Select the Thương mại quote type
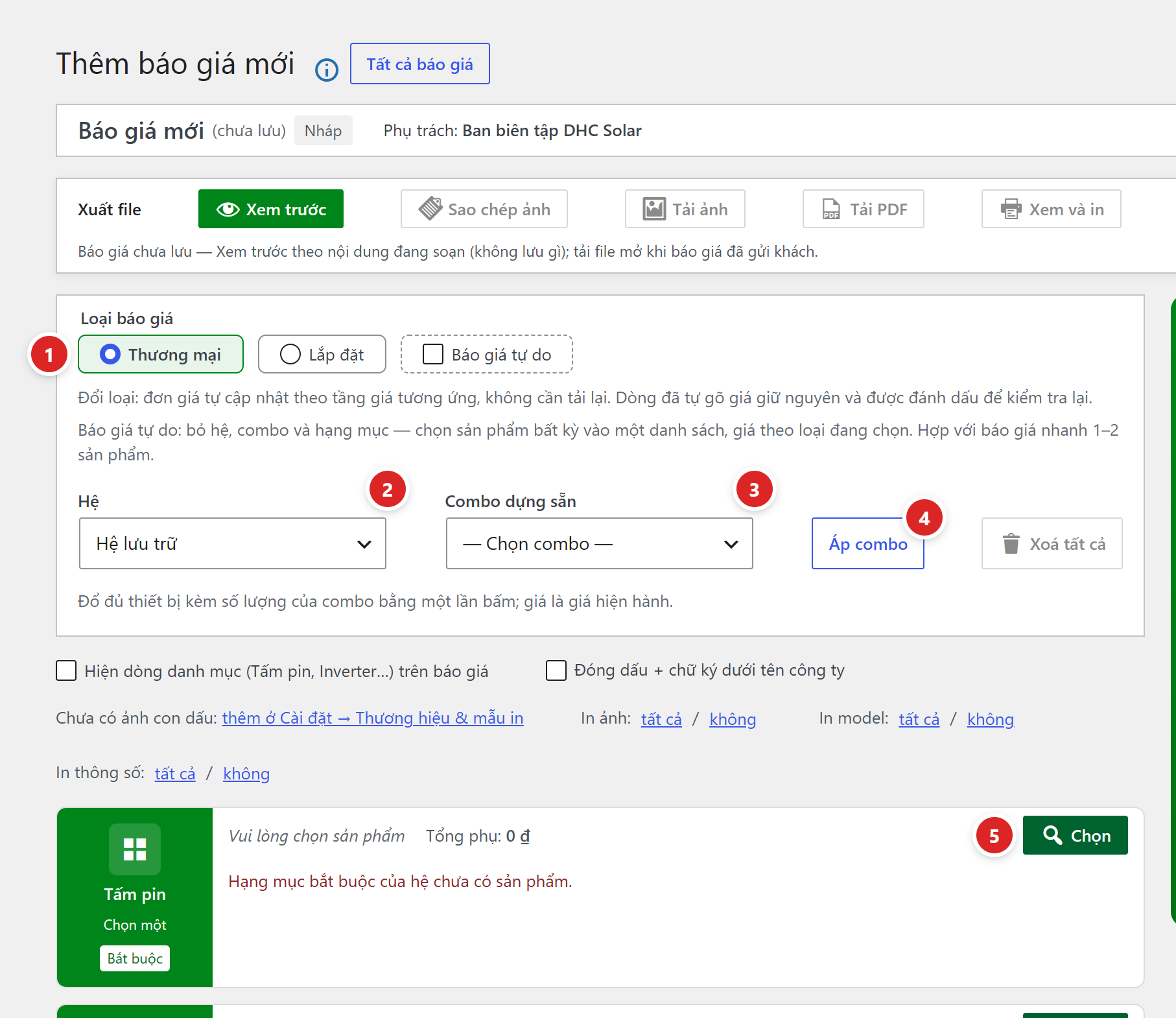This screenshot has width=1176, height=1018. tap(161, 354)
